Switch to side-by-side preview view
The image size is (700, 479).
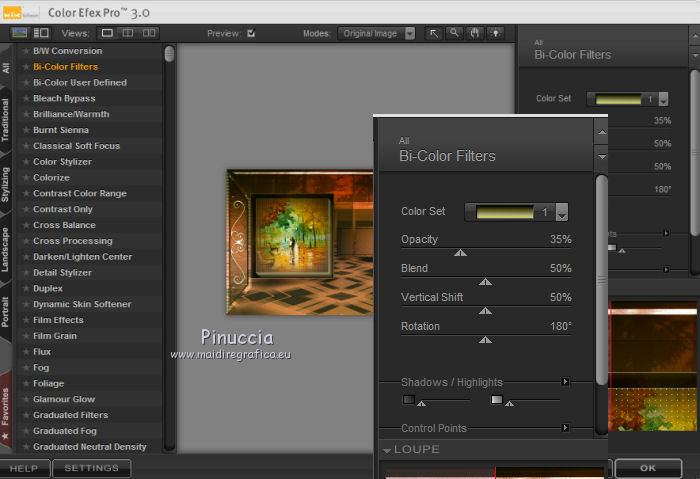tap(150, 33)
